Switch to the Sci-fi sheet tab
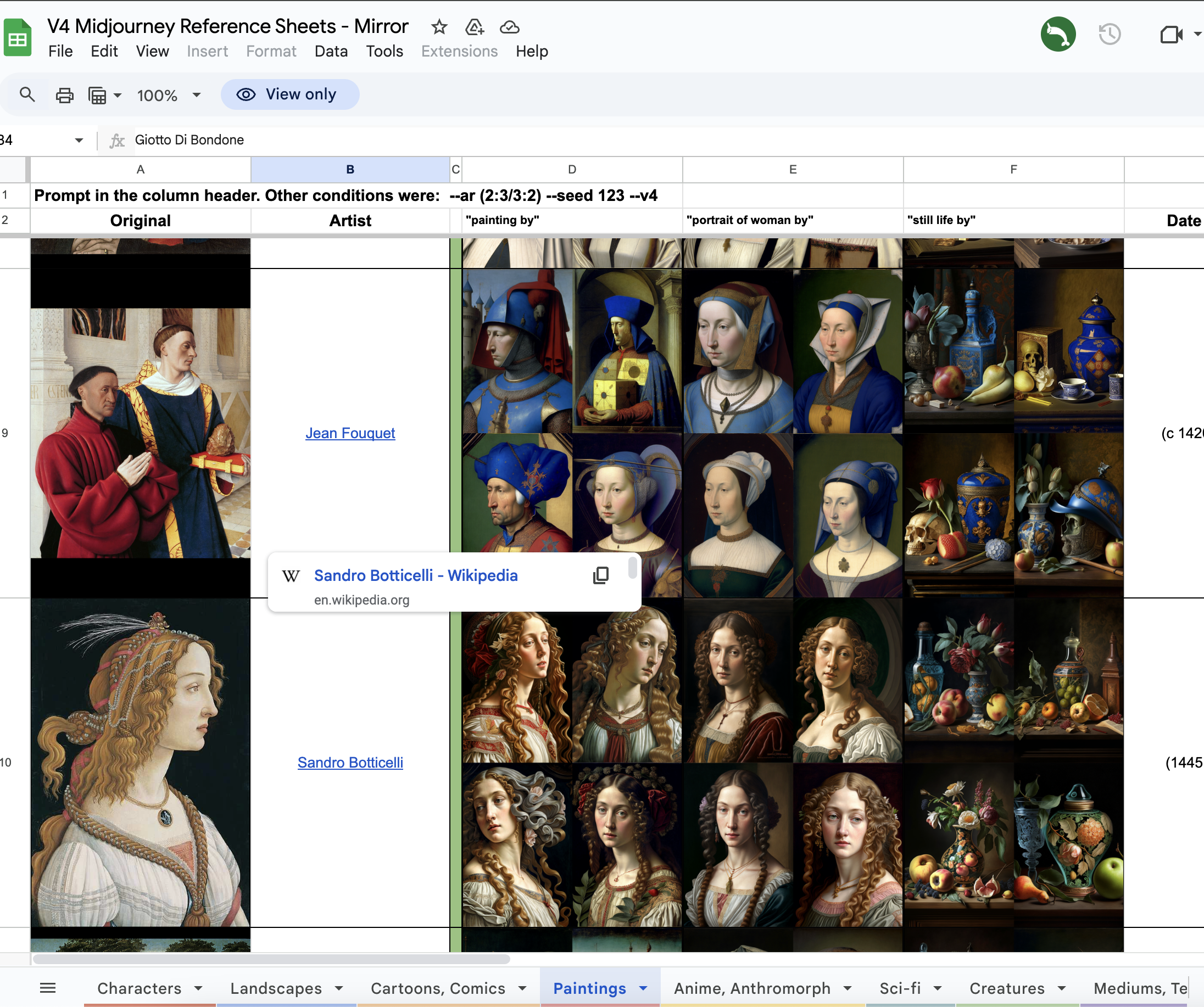Viewport: 1204px width, 1007px height. click(x=900, y=988)
